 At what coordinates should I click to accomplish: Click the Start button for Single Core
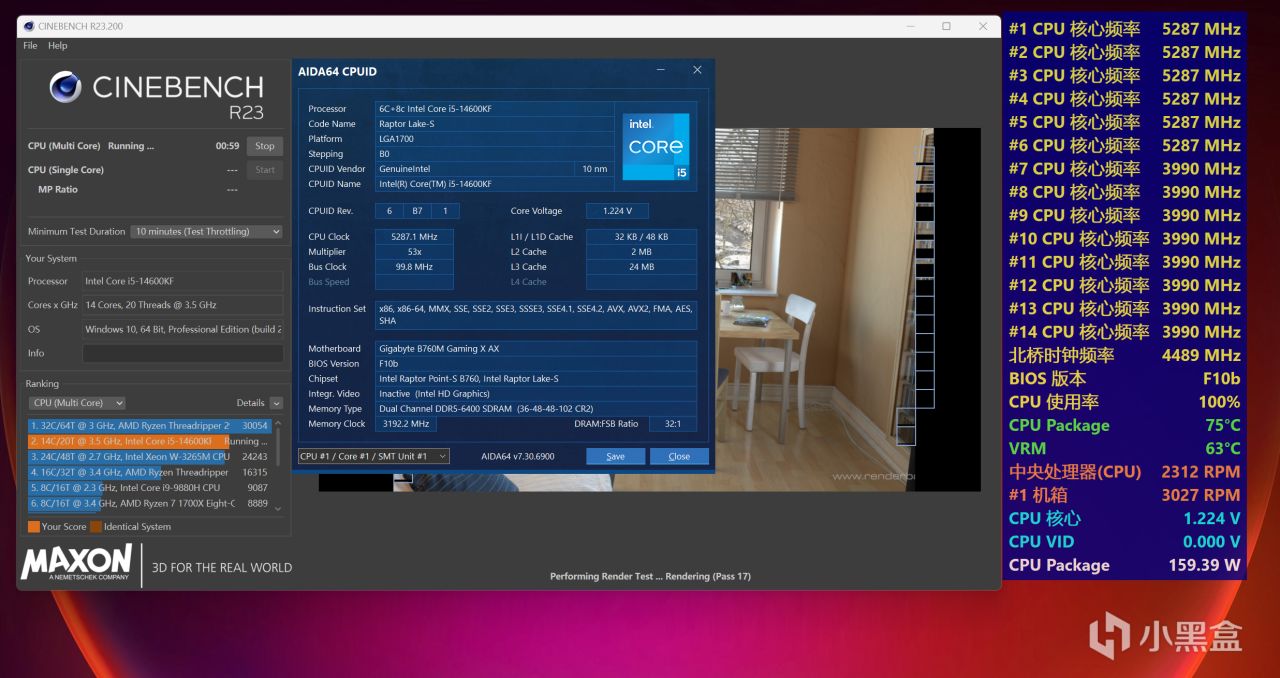(x=265, y=170)
